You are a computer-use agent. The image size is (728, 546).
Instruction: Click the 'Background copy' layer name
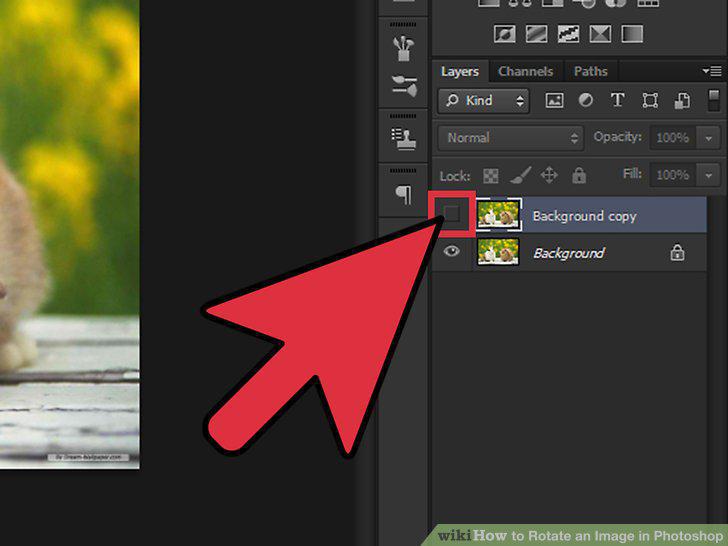click(x=584, y=216)
